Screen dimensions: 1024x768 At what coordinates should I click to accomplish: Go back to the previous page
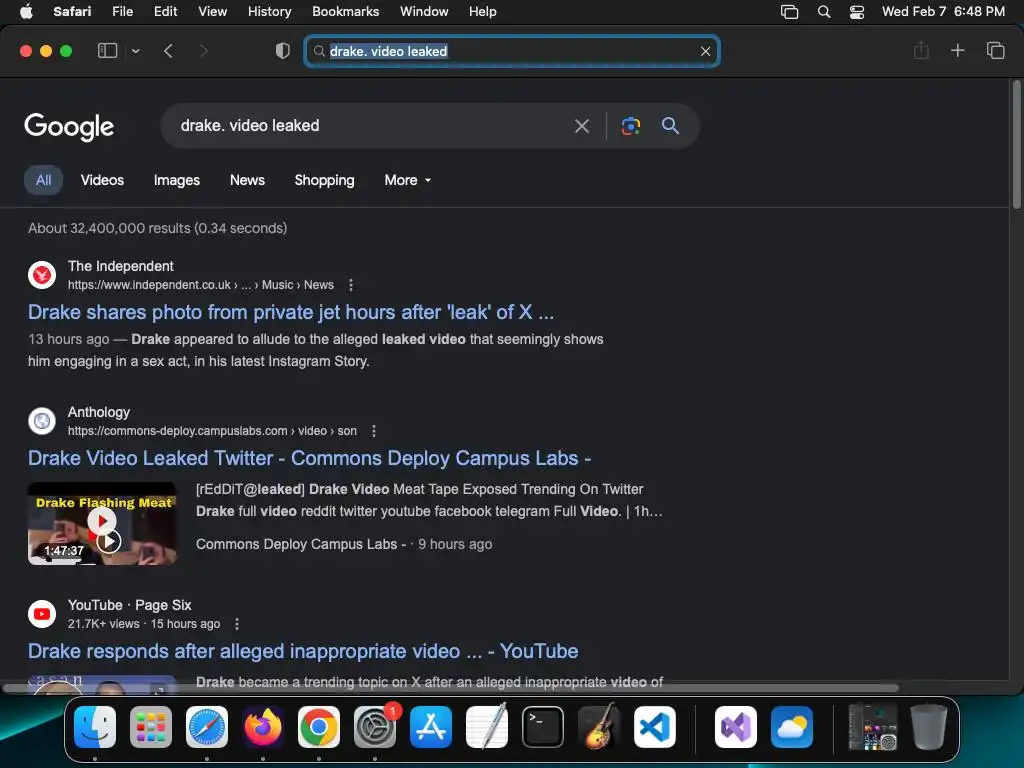168,50
